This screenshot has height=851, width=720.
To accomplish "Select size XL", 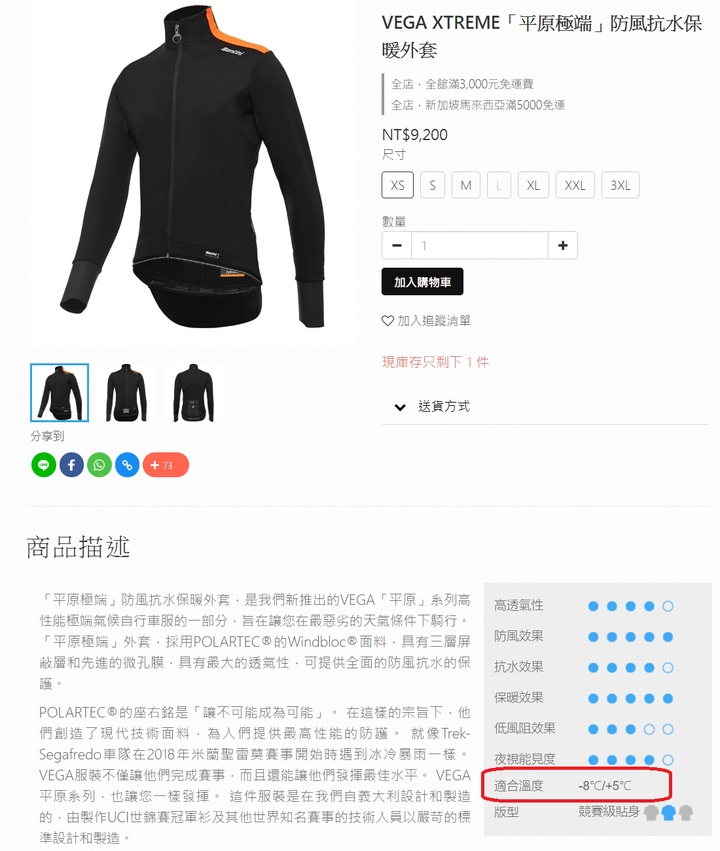I will tap(533, 185).
